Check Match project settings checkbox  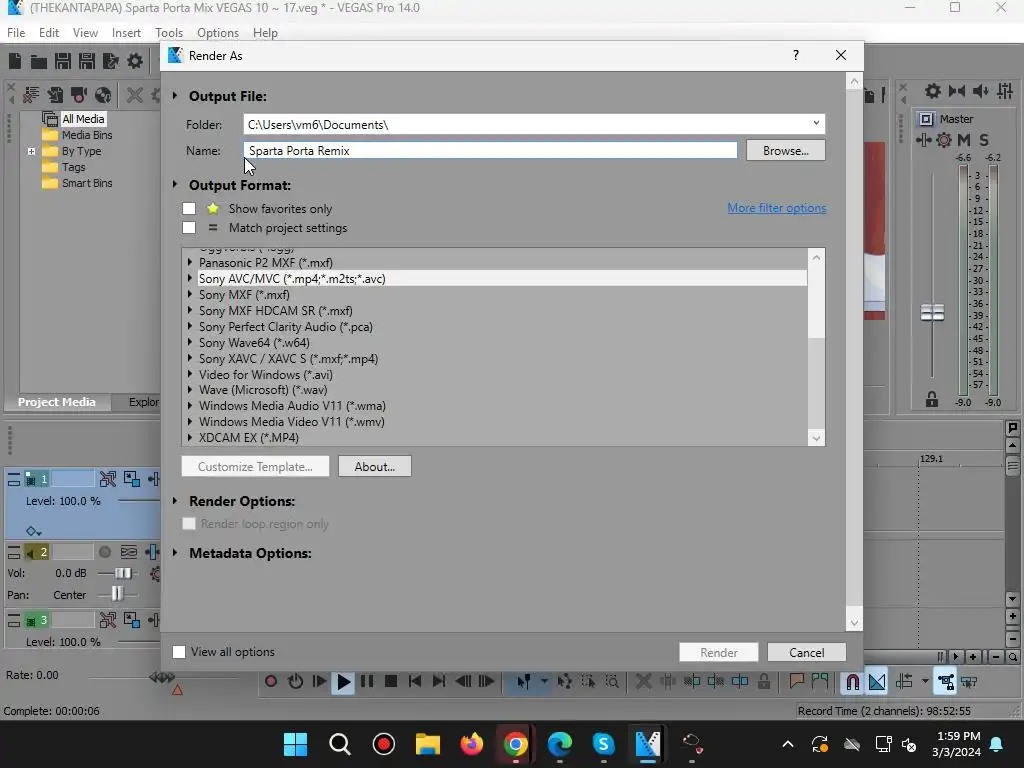(x=189, y=228)
